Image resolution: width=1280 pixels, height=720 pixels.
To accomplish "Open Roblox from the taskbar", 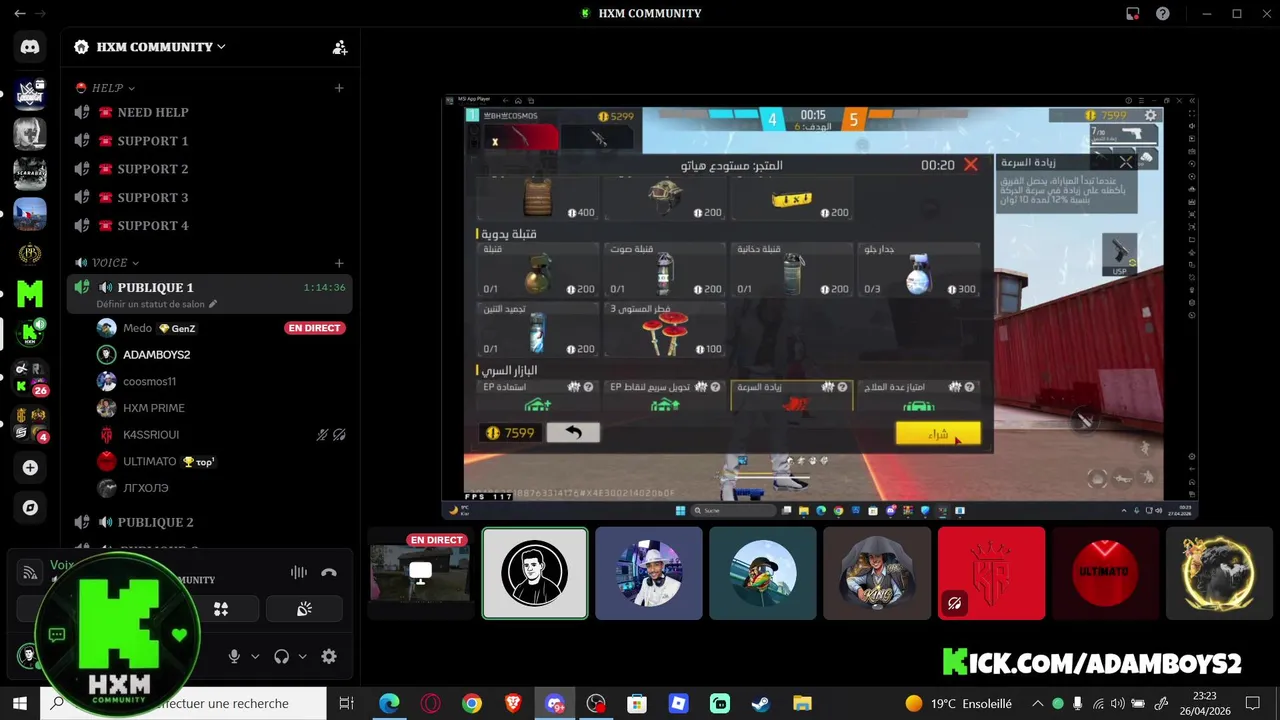I will tap(678, 704).
